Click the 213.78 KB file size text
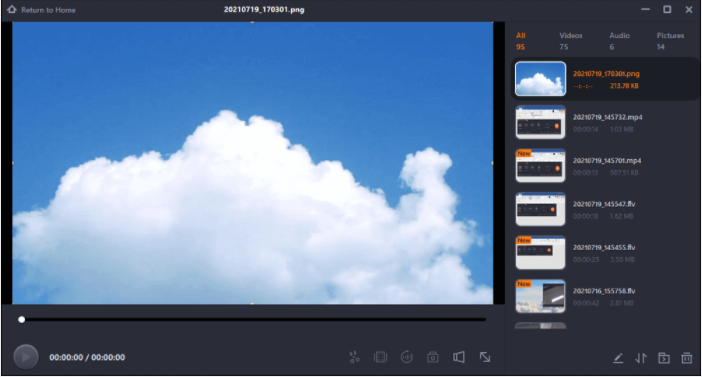This screenshot has height=377, width=702. click(x=624, y=86)
